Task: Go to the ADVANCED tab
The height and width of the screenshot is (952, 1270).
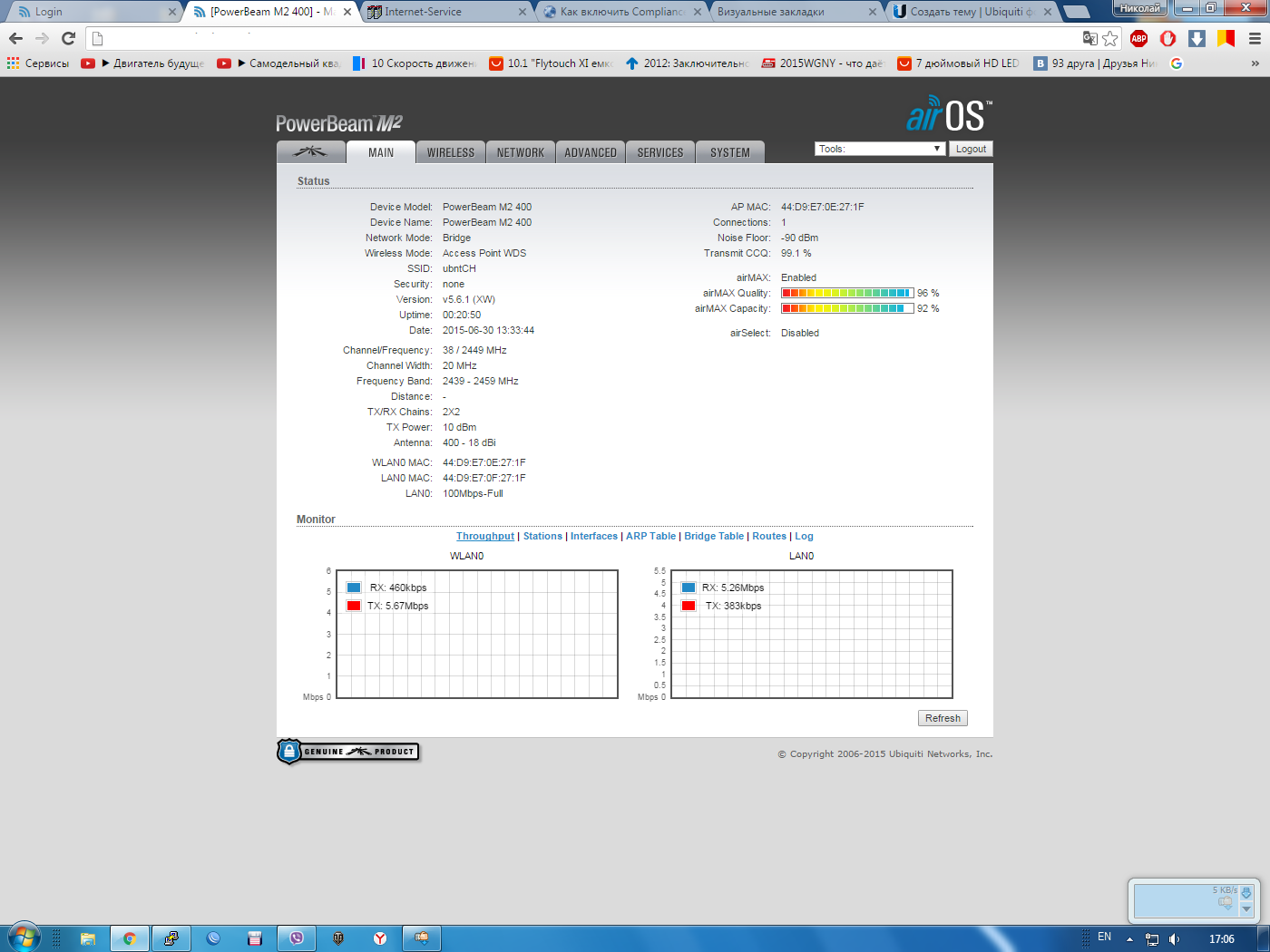Action: click(591, 152)
